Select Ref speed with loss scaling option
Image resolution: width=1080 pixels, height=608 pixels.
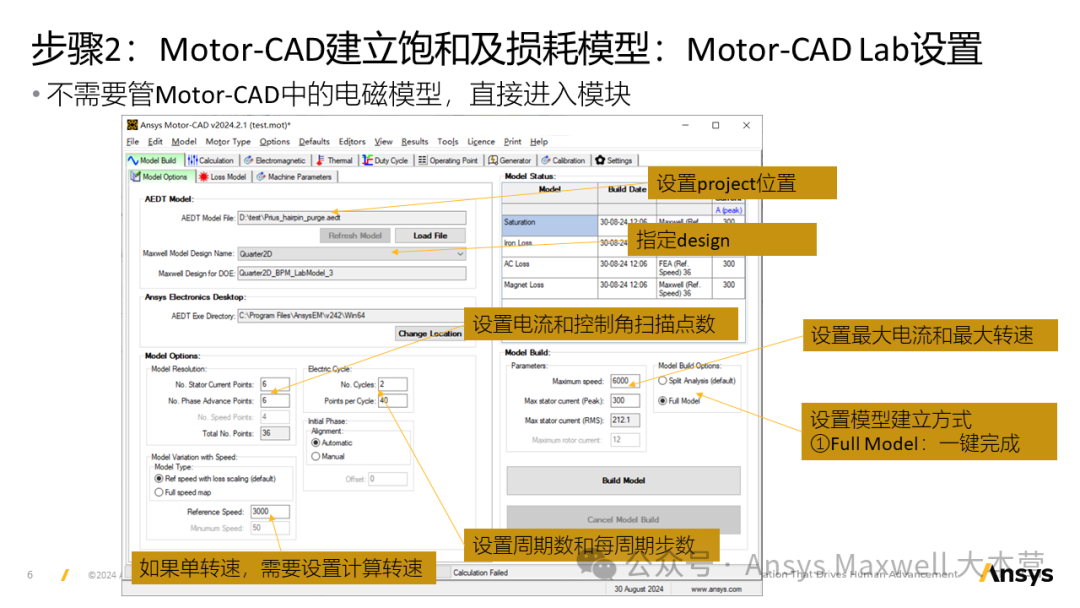pos(159,479)
